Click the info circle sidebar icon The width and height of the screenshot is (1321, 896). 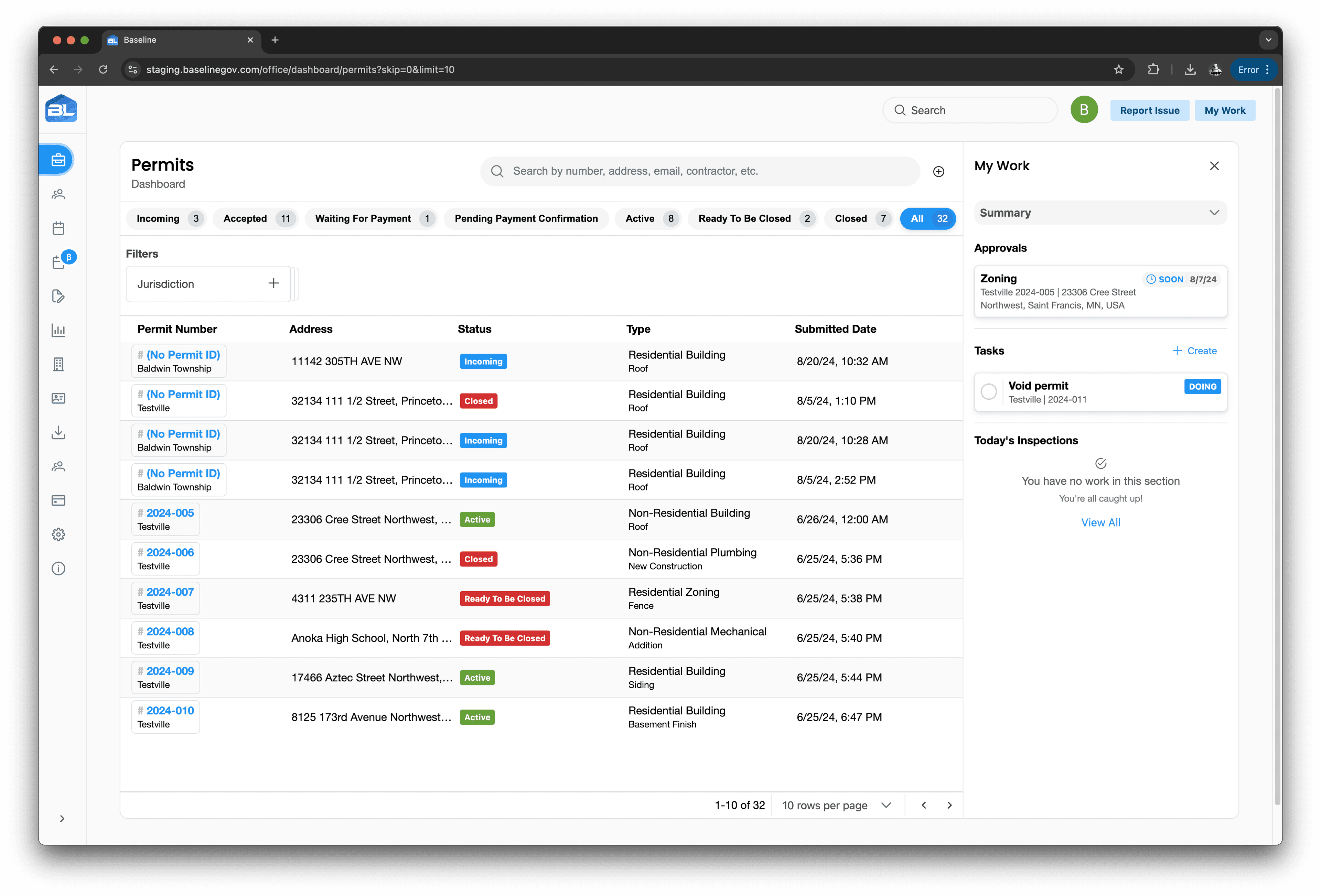(x=58, y=569)
